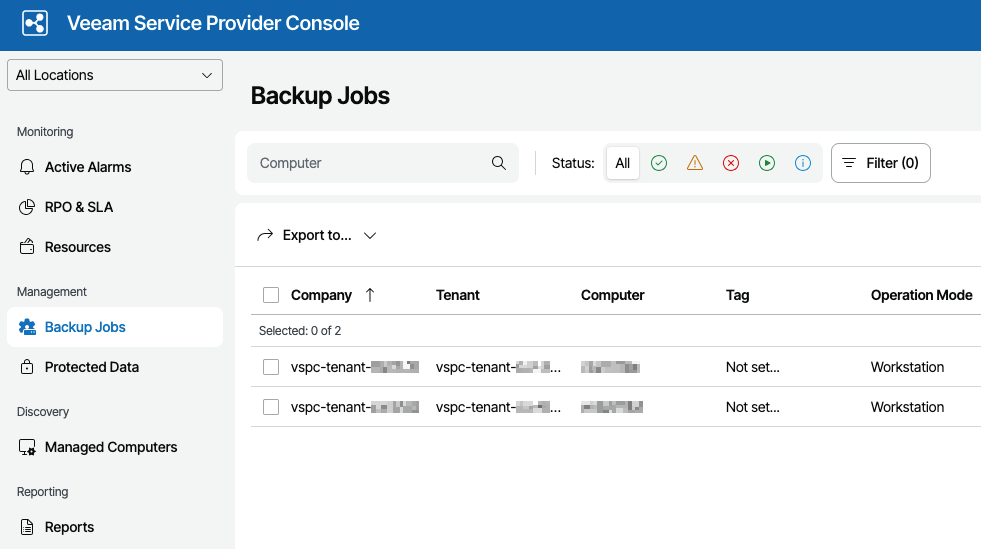Click the Export arrow icon
This screenshot has width=981, height=549.
265,235
